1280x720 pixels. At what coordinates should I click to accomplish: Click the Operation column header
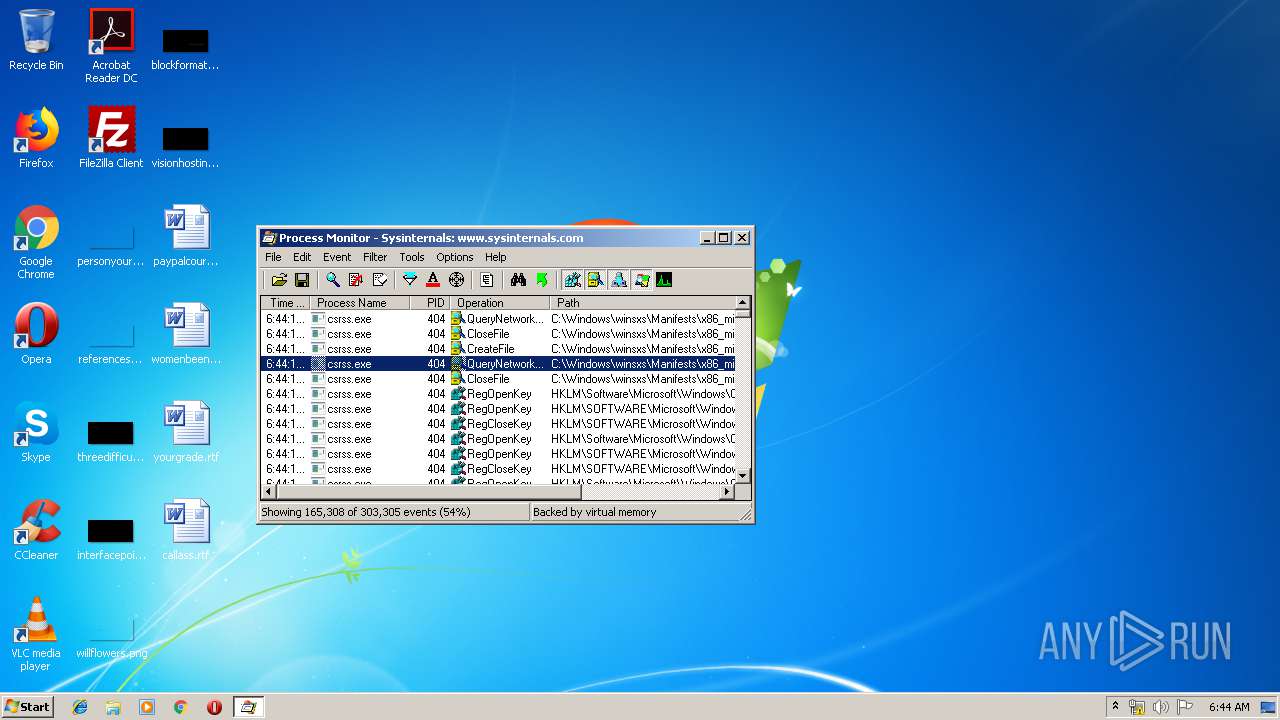click(x=499, y=303)
